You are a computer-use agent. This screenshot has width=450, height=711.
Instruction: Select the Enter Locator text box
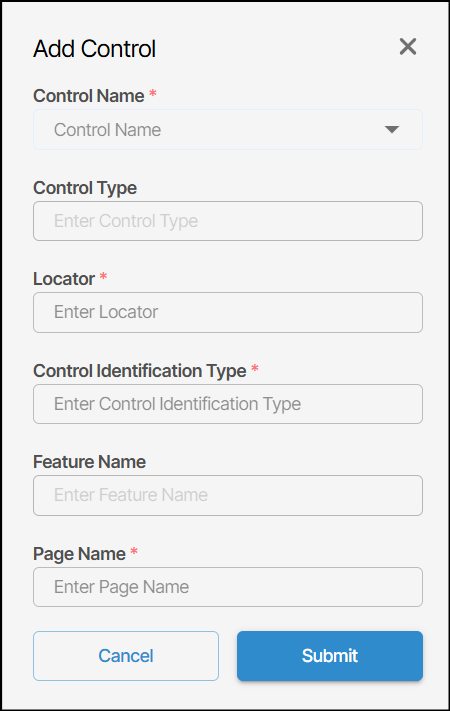point(228,312)
